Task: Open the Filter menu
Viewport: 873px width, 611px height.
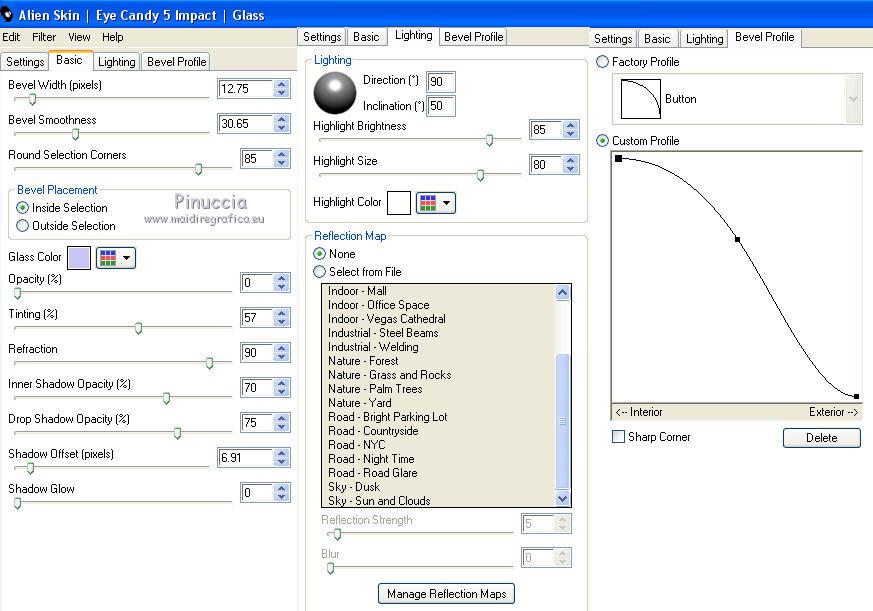Action: 44,37
